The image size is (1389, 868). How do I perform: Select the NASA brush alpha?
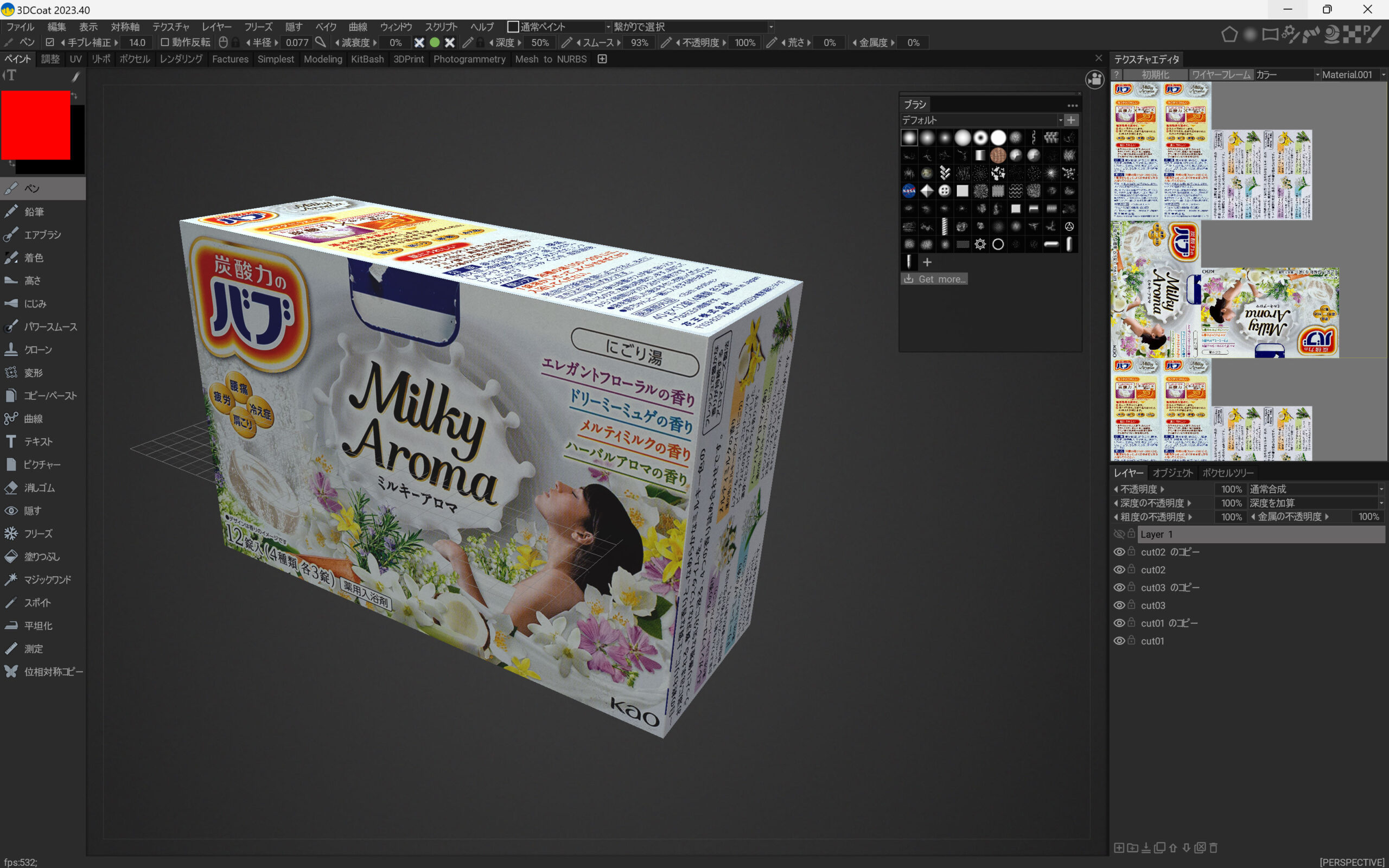[x=909, y=190]
